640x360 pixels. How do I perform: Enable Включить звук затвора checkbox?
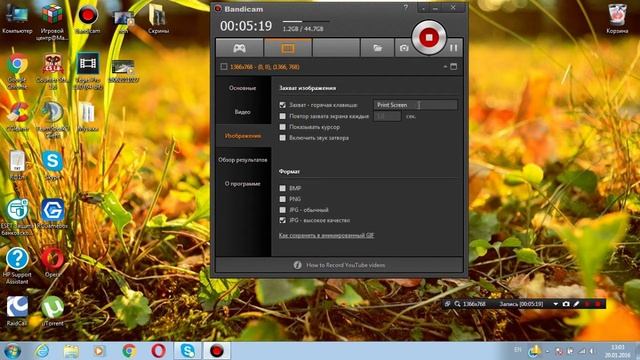(x=282, y=138)
